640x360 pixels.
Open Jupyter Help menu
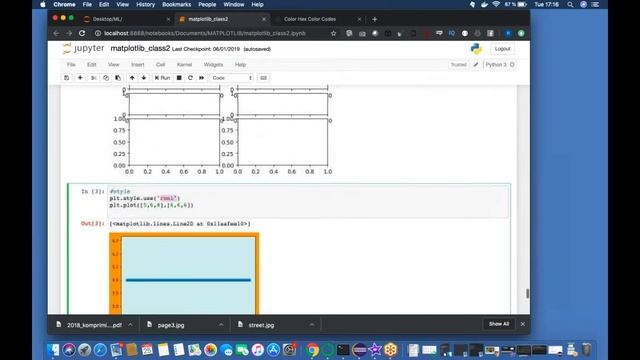tap(240, 64)
